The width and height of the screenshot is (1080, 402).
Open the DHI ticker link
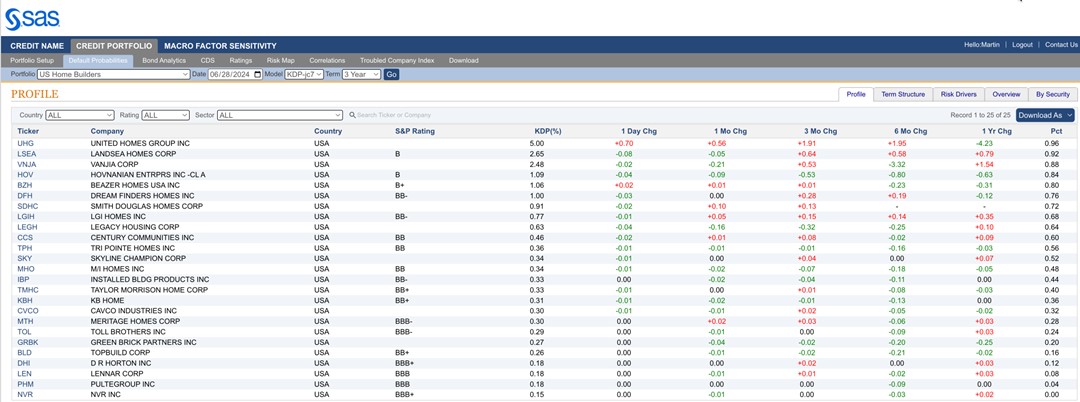(x=24, y=363)
